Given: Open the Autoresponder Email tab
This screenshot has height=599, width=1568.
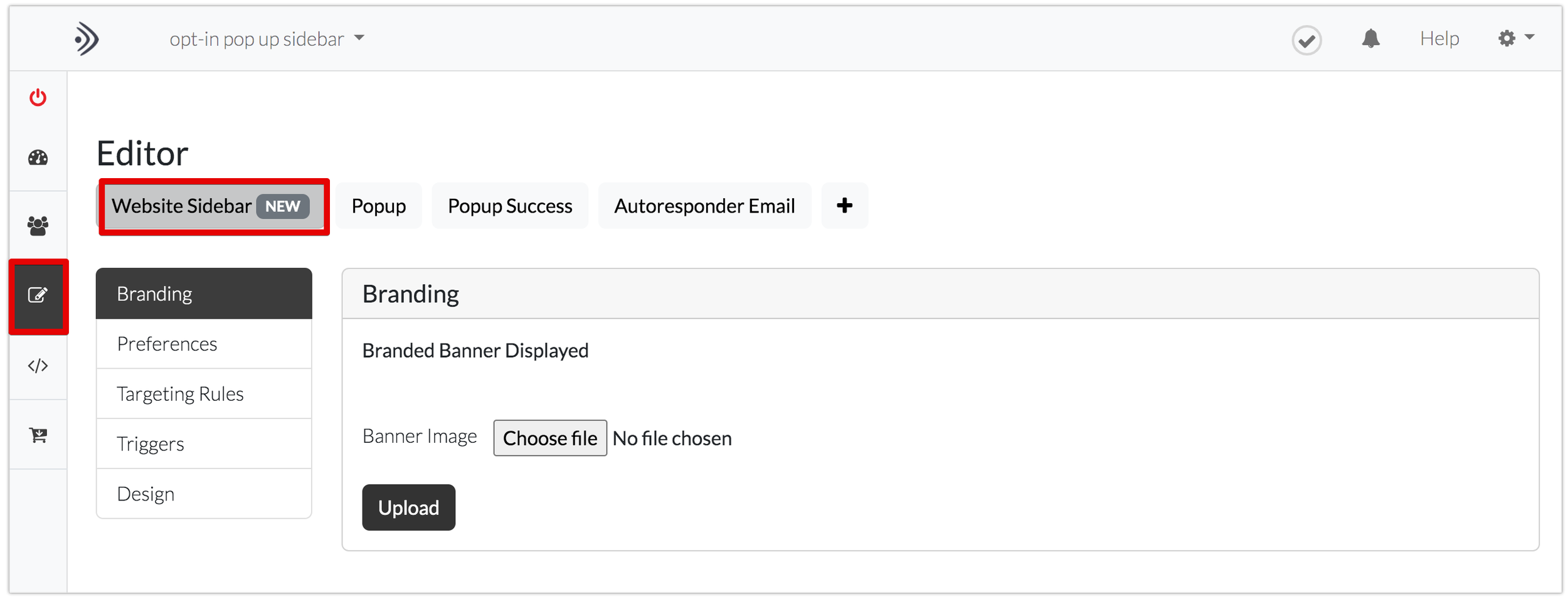Looking at the screenshot, I should click(704, 206).
